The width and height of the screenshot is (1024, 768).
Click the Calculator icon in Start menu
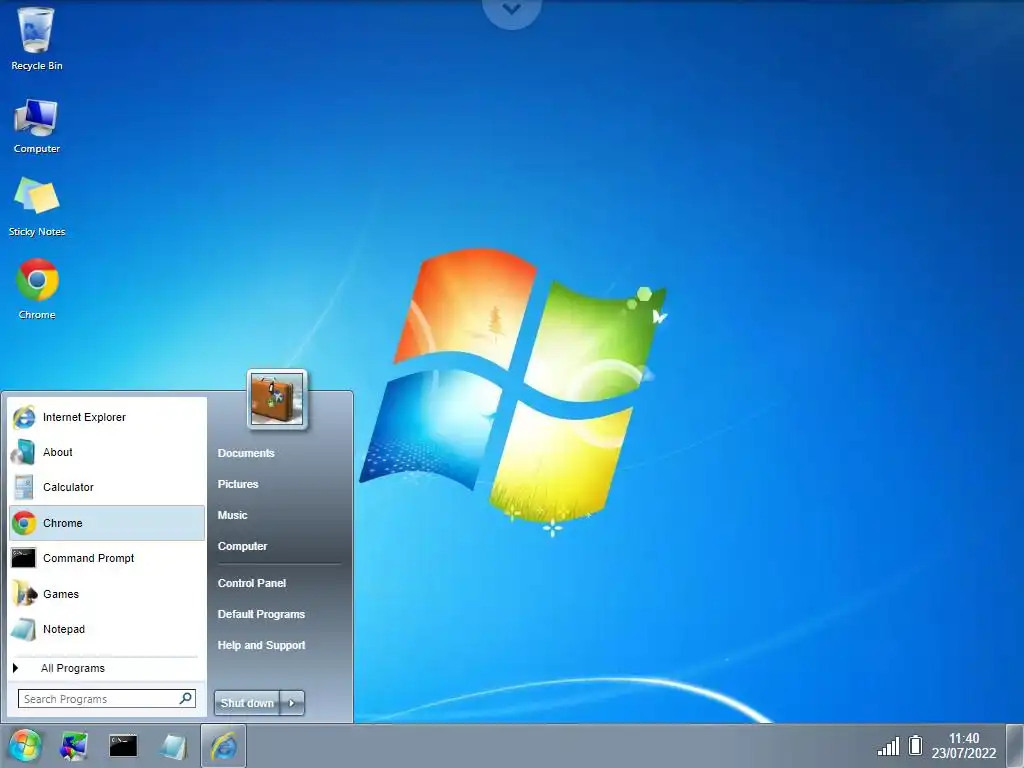click(x=24, y=487)
